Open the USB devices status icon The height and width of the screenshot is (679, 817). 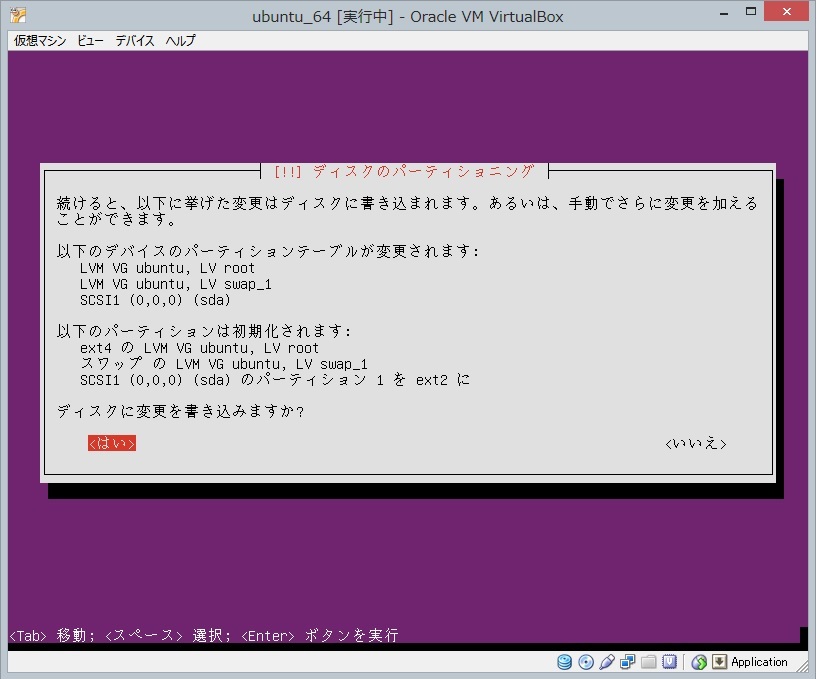pyautogui.click(x=606, y=662)
